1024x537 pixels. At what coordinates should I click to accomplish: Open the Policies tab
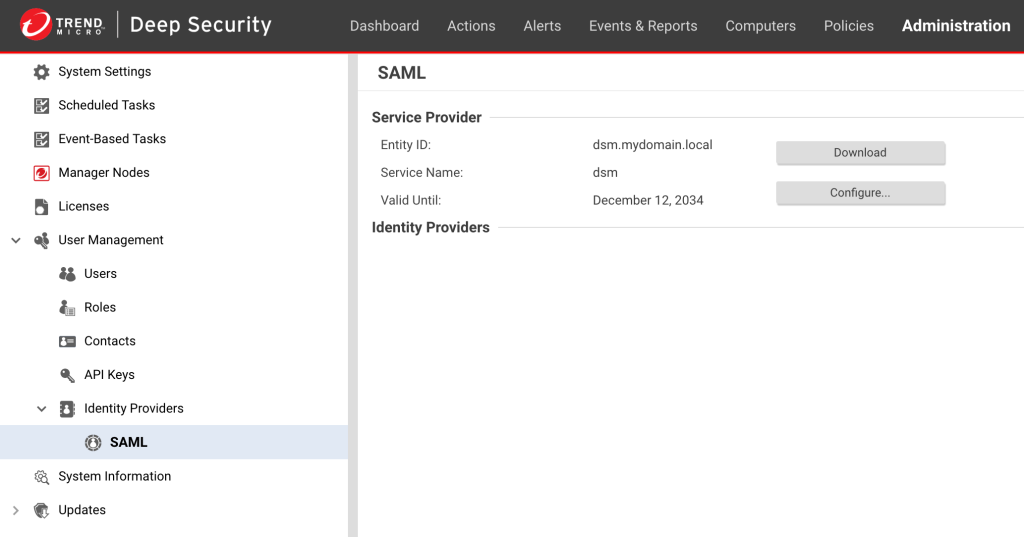coord(848,25)
